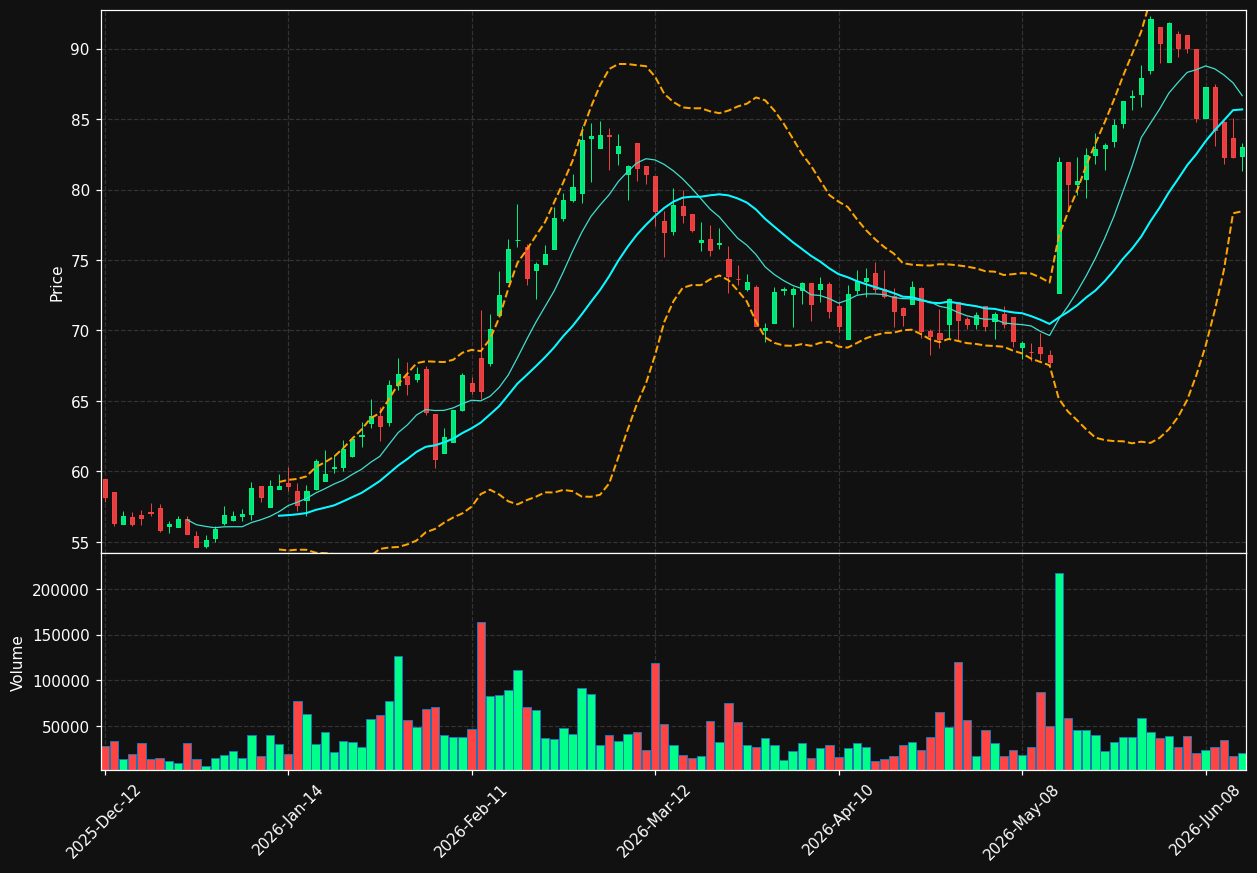The image size is (1257, 873).
Task: Select the 85 price tick label
Action: pos(79,120)
